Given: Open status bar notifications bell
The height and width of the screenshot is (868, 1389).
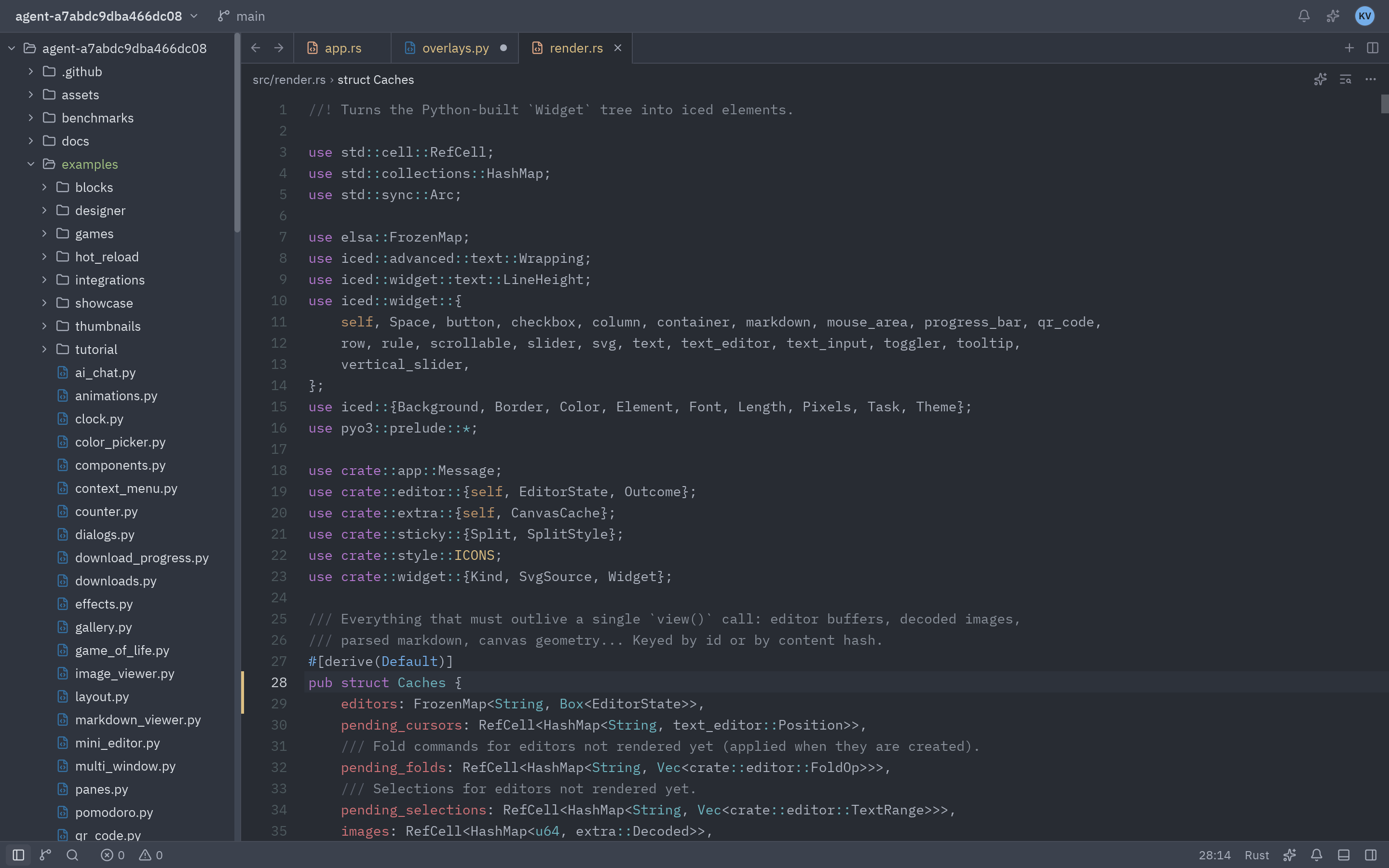Looking at the screenshot, I should click(1317, 855).
